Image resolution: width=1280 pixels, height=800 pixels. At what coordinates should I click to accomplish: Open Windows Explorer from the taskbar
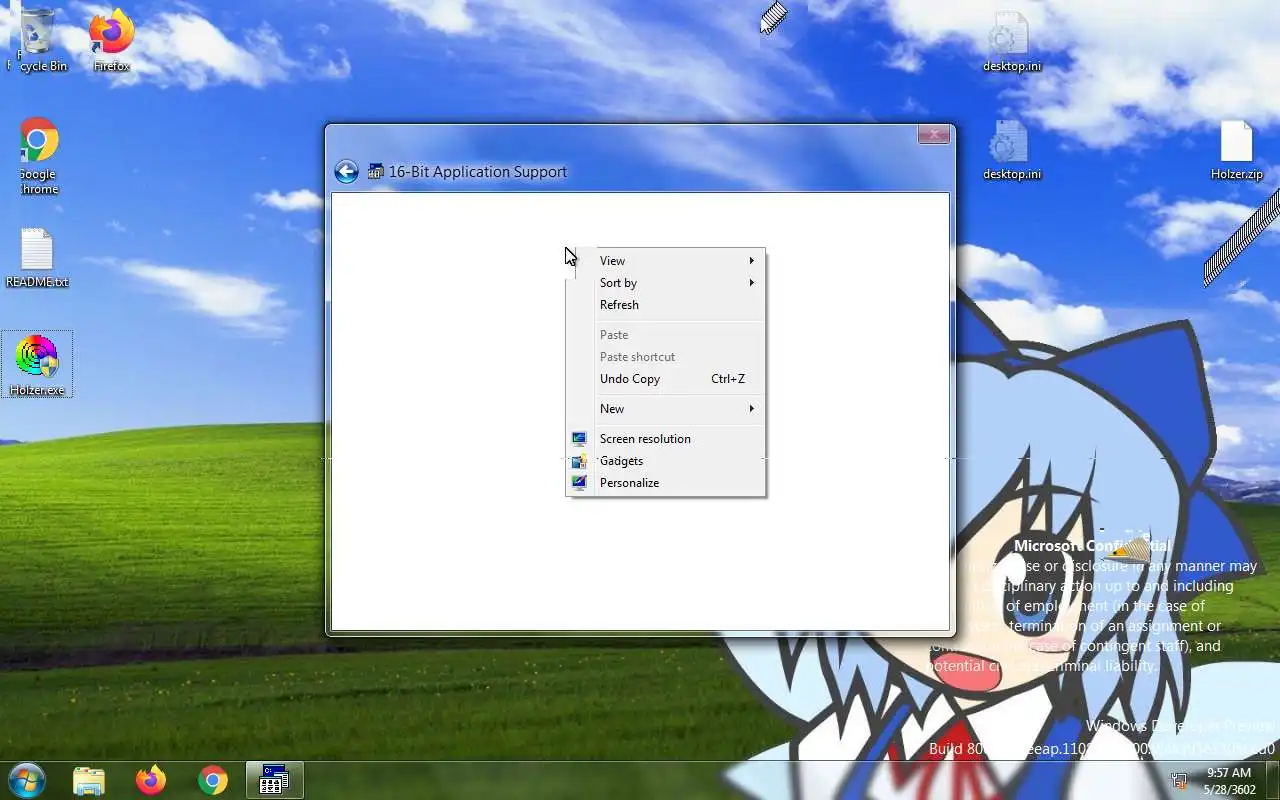[89, 780]
